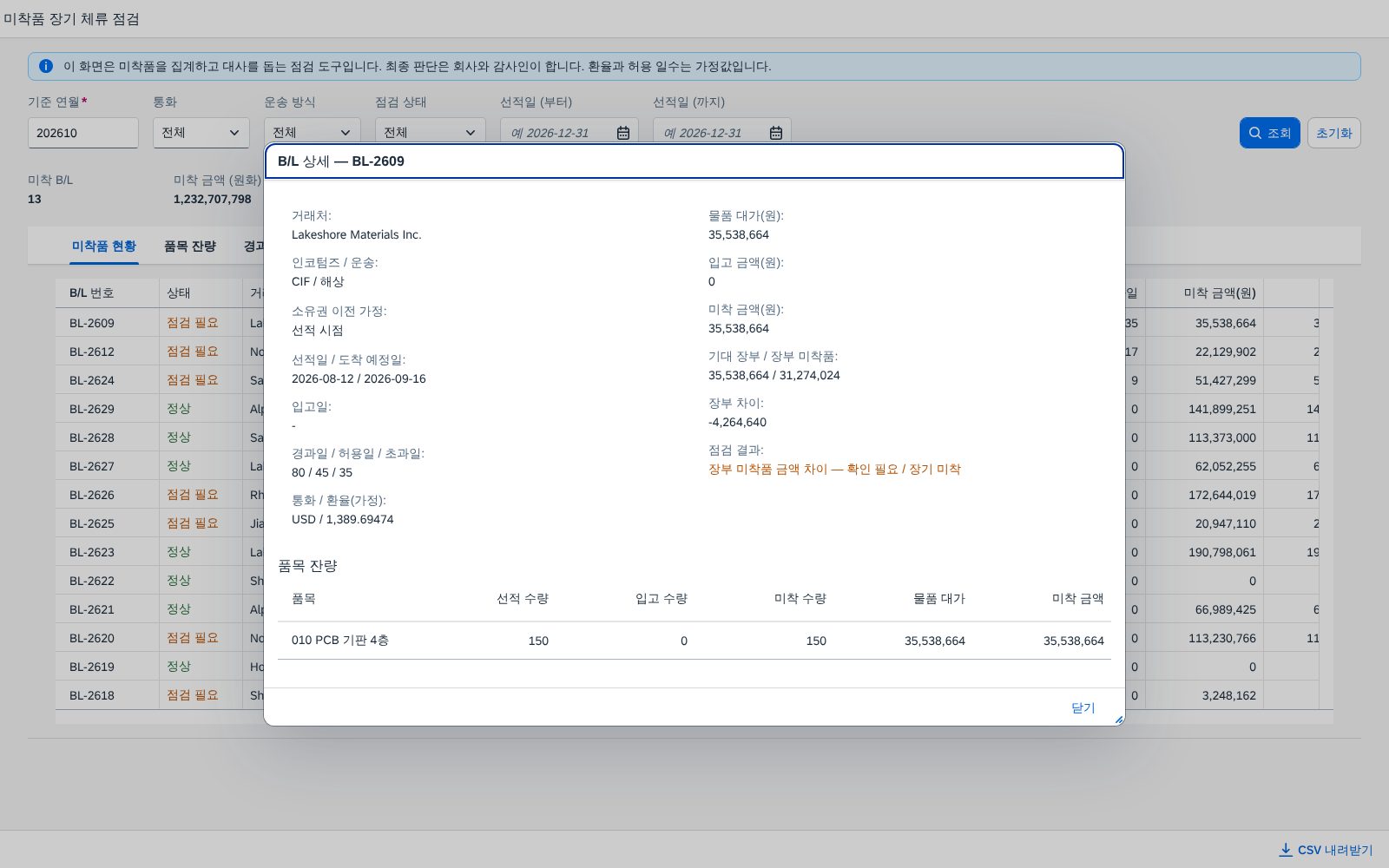Close the BL-2609 detail dialog with 닫기
The height and width of the screenshot is (868, 1389).
pos(1083,707)
